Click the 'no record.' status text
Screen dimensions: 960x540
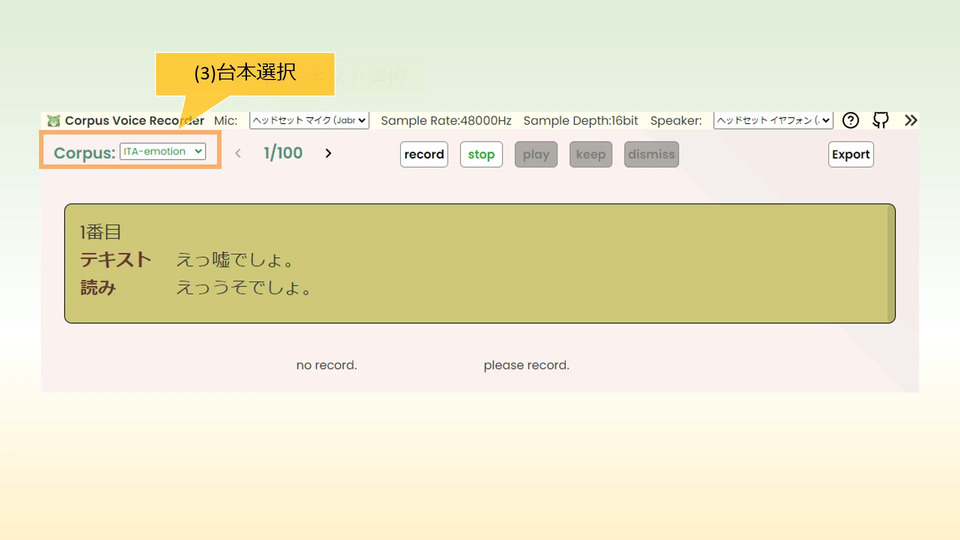click(x=326, y=365)
